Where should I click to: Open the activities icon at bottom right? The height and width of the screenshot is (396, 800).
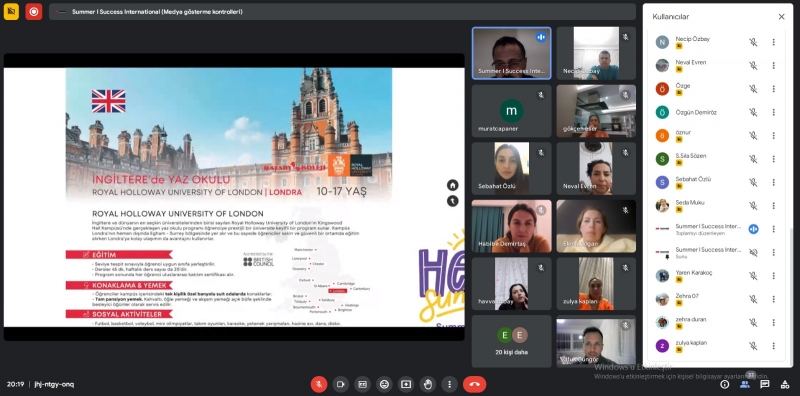point(785,384)
